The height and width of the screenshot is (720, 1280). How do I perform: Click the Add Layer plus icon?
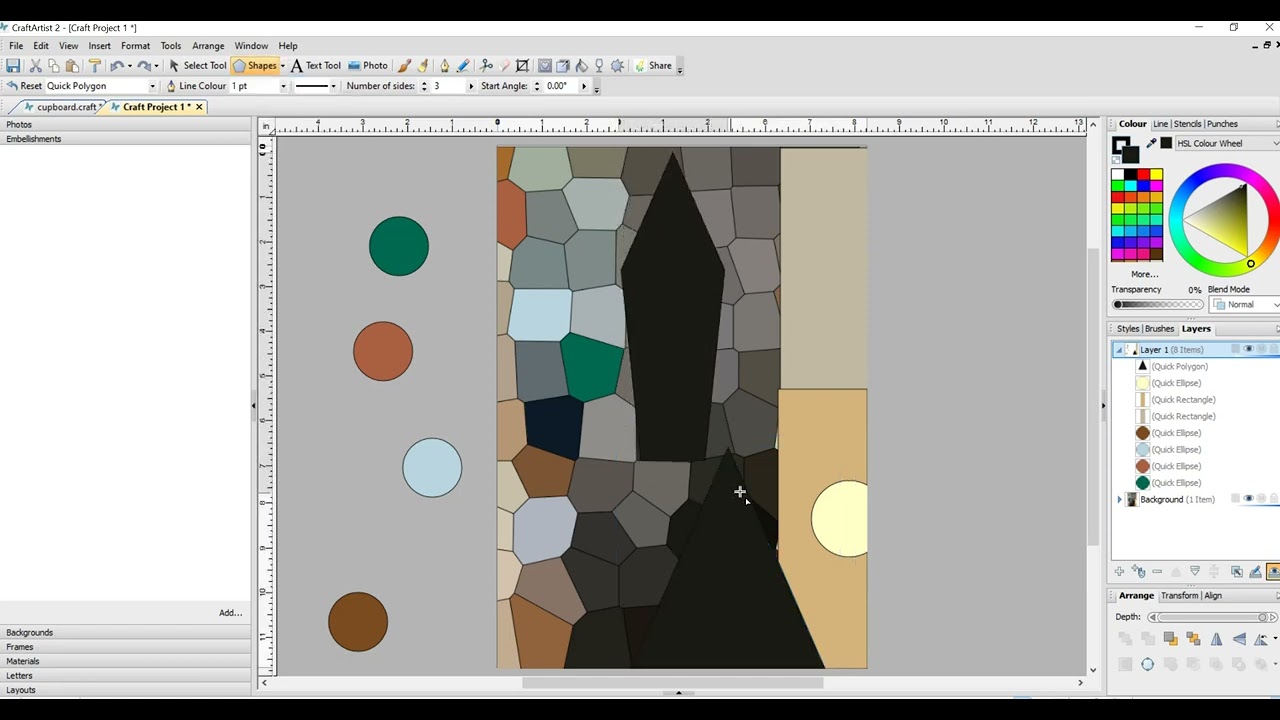[x=1119, y=571]
